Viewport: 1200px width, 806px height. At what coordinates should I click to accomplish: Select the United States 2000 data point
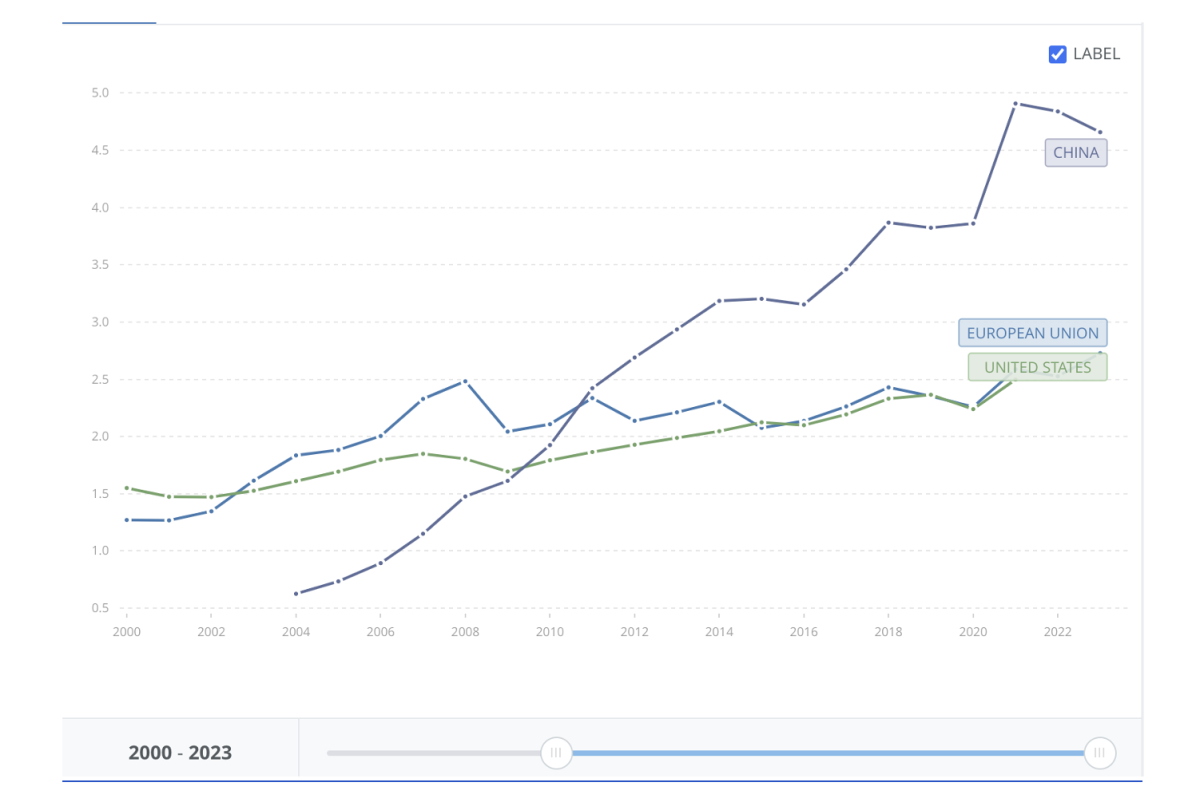tap(127, 488)
